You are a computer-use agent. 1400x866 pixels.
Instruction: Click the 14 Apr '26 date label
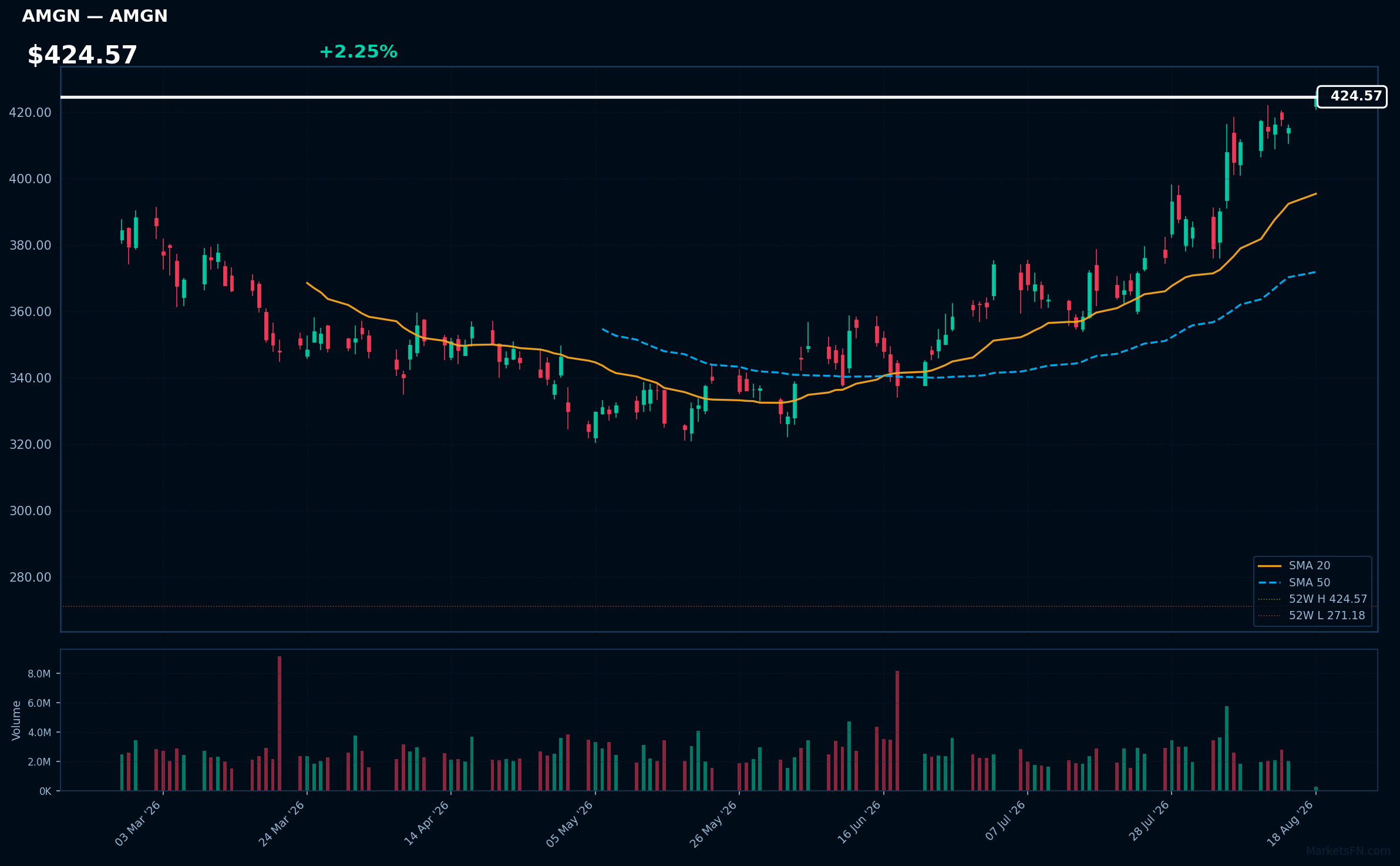click(x=426, y=824)
